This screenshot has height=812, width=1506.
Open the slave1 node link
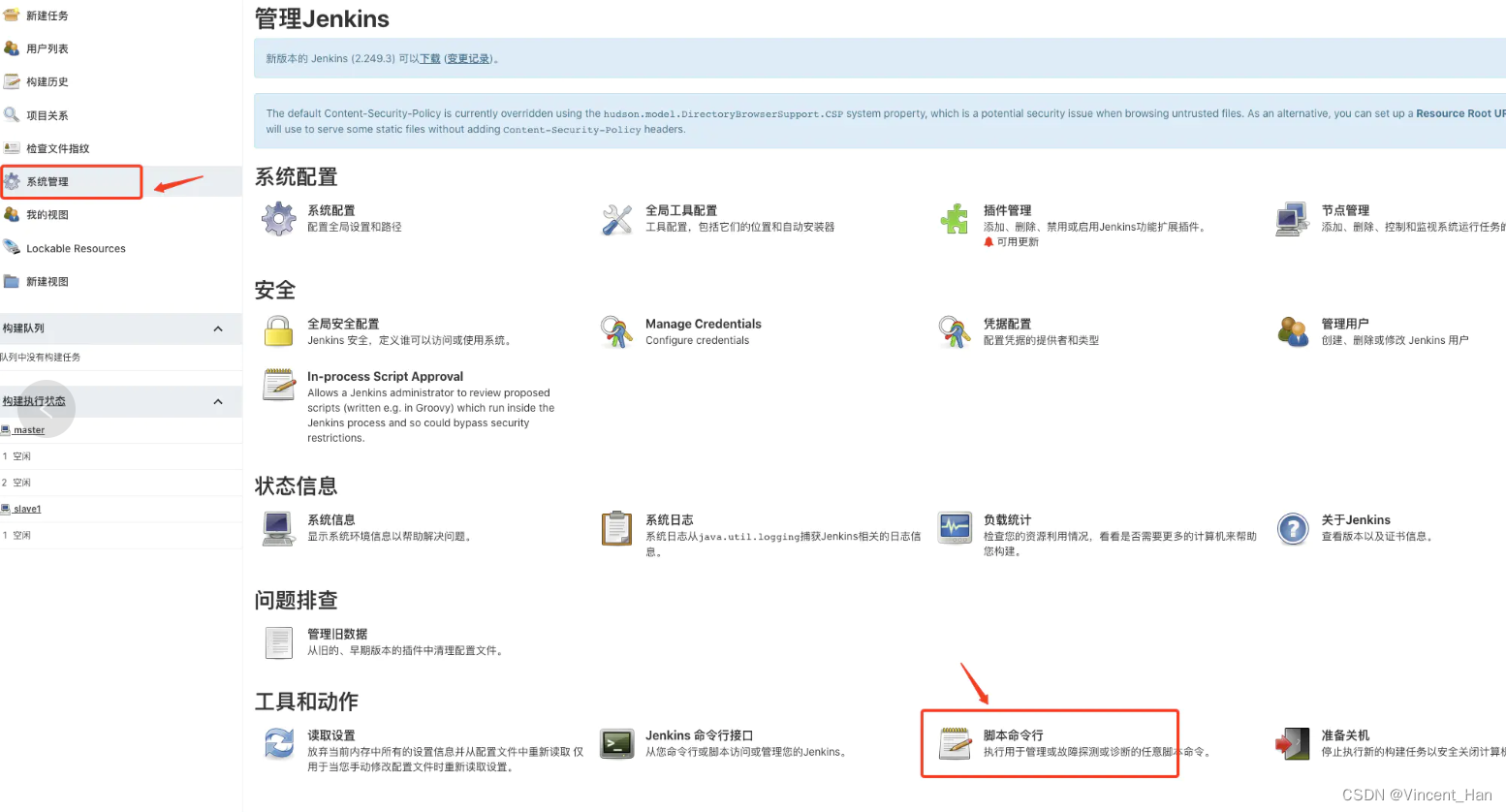tap(27, 509)
